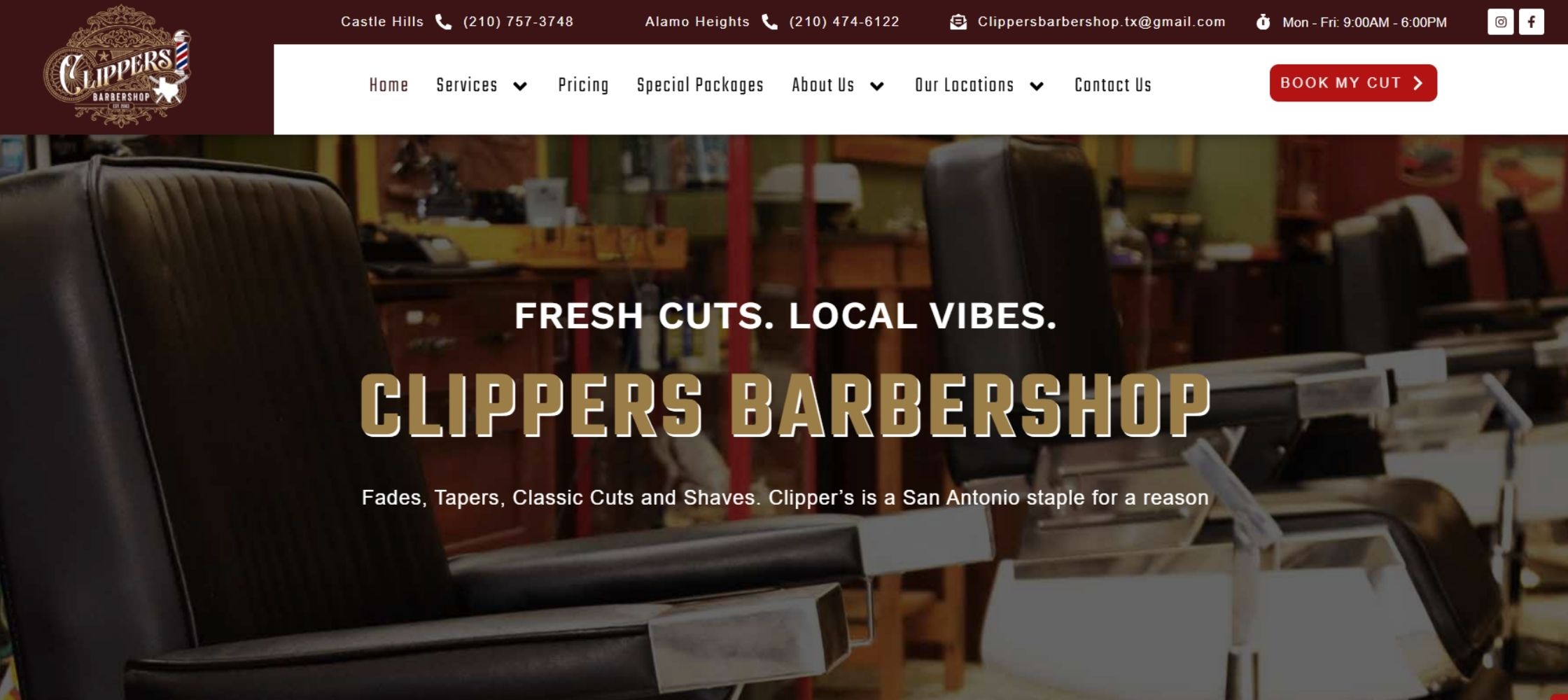Click the Clippers Barbershop logo
Image resolution: width=1568 pixels, height=700 pixels.
(x=117, y=66)
